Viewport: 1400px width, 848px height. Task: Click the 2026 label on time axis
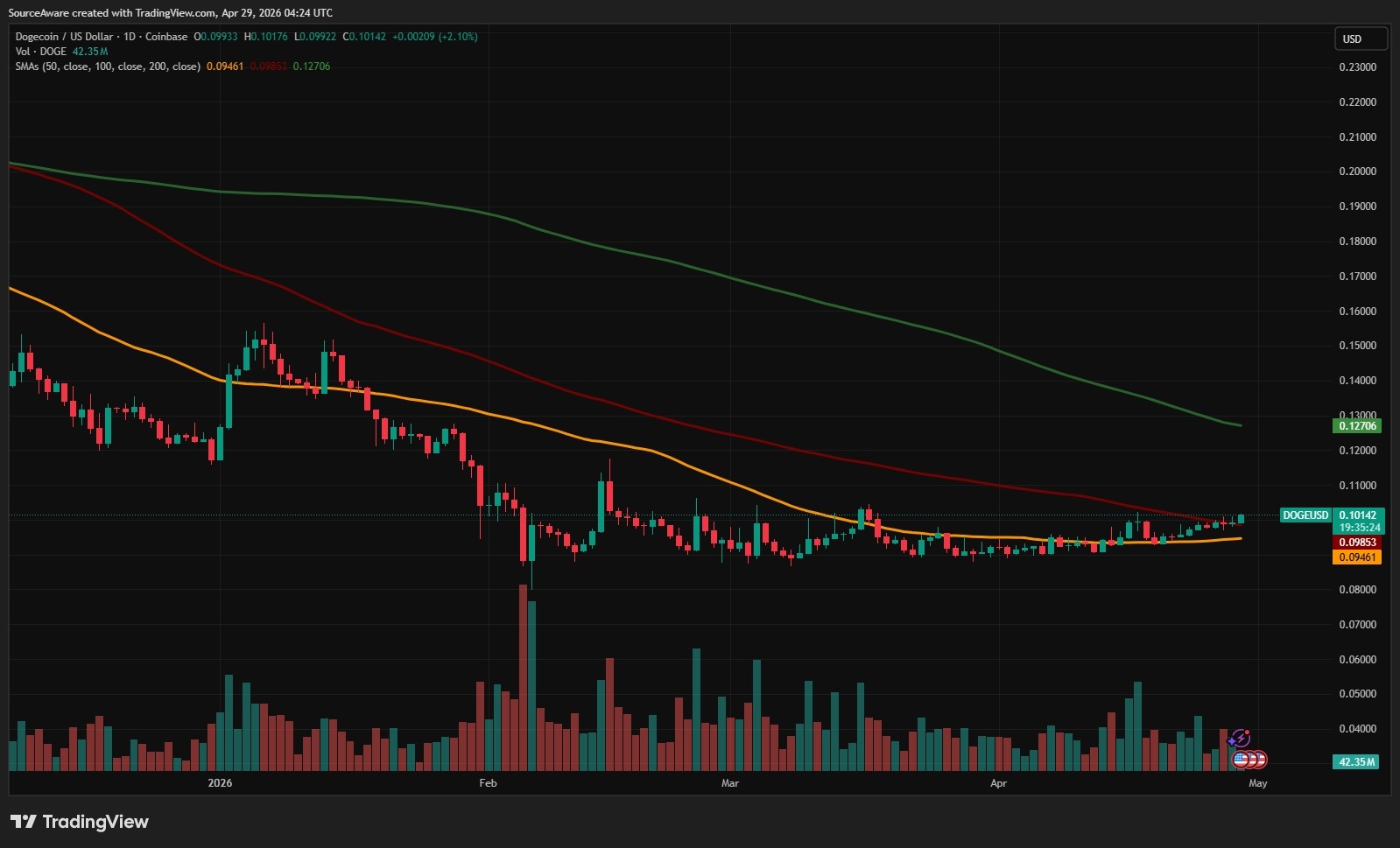tap(220, 783)
